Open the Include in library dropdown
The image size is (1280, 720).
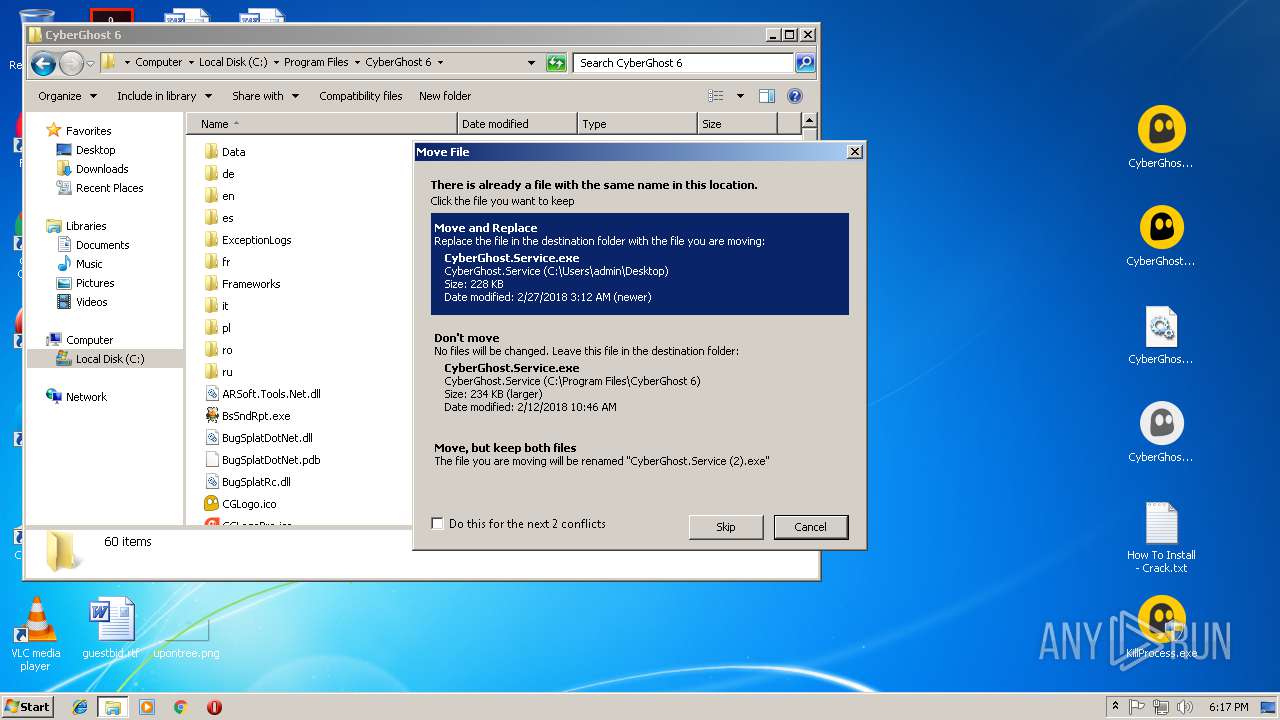[164, 96]
